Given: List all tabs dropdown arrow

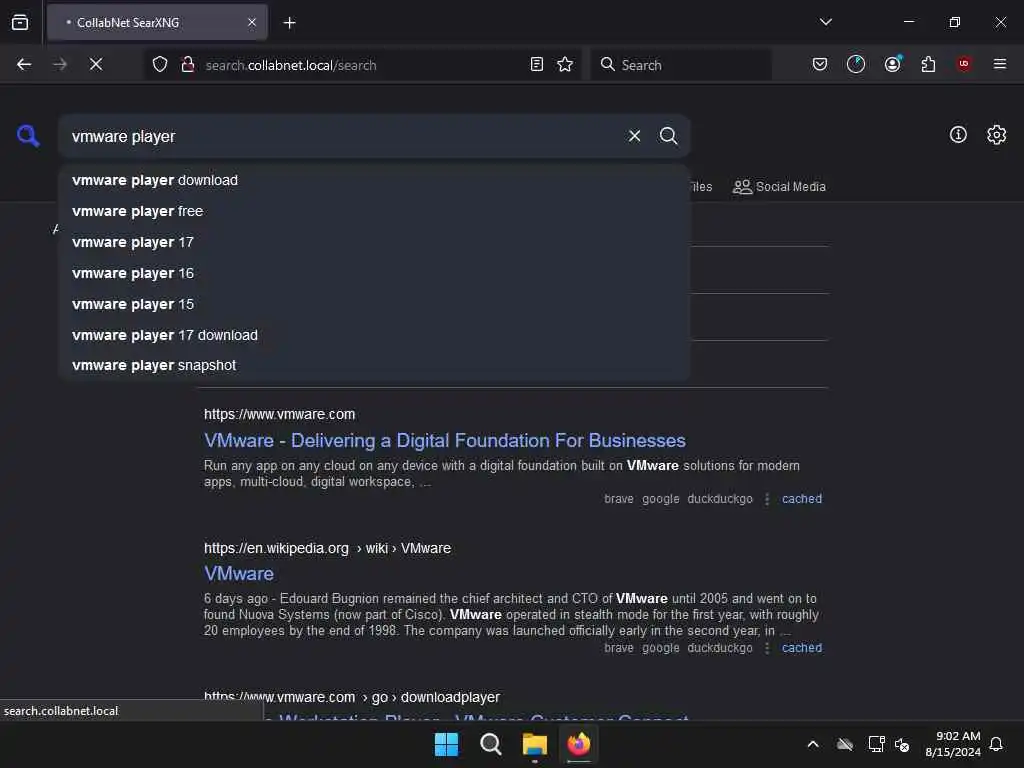Looking at the screenshot, I should pyautogui.click(x=825, y=22).
